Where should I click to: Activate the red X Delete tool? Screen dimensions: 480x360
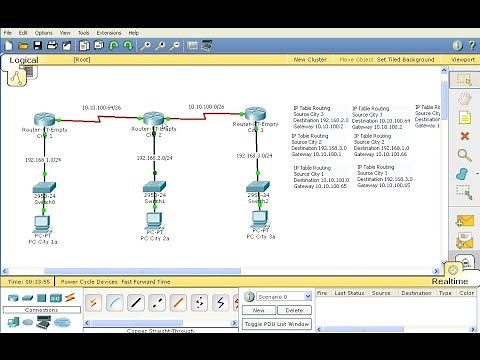coord(465,136)
